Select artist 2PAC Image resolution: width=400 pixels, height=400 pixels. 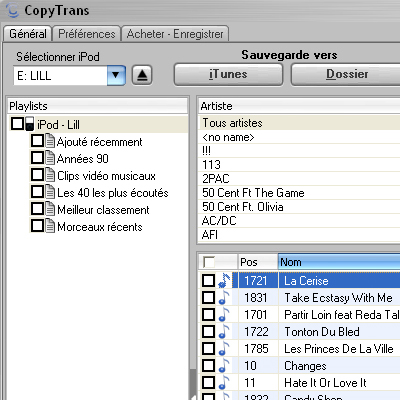coord(299,179)
